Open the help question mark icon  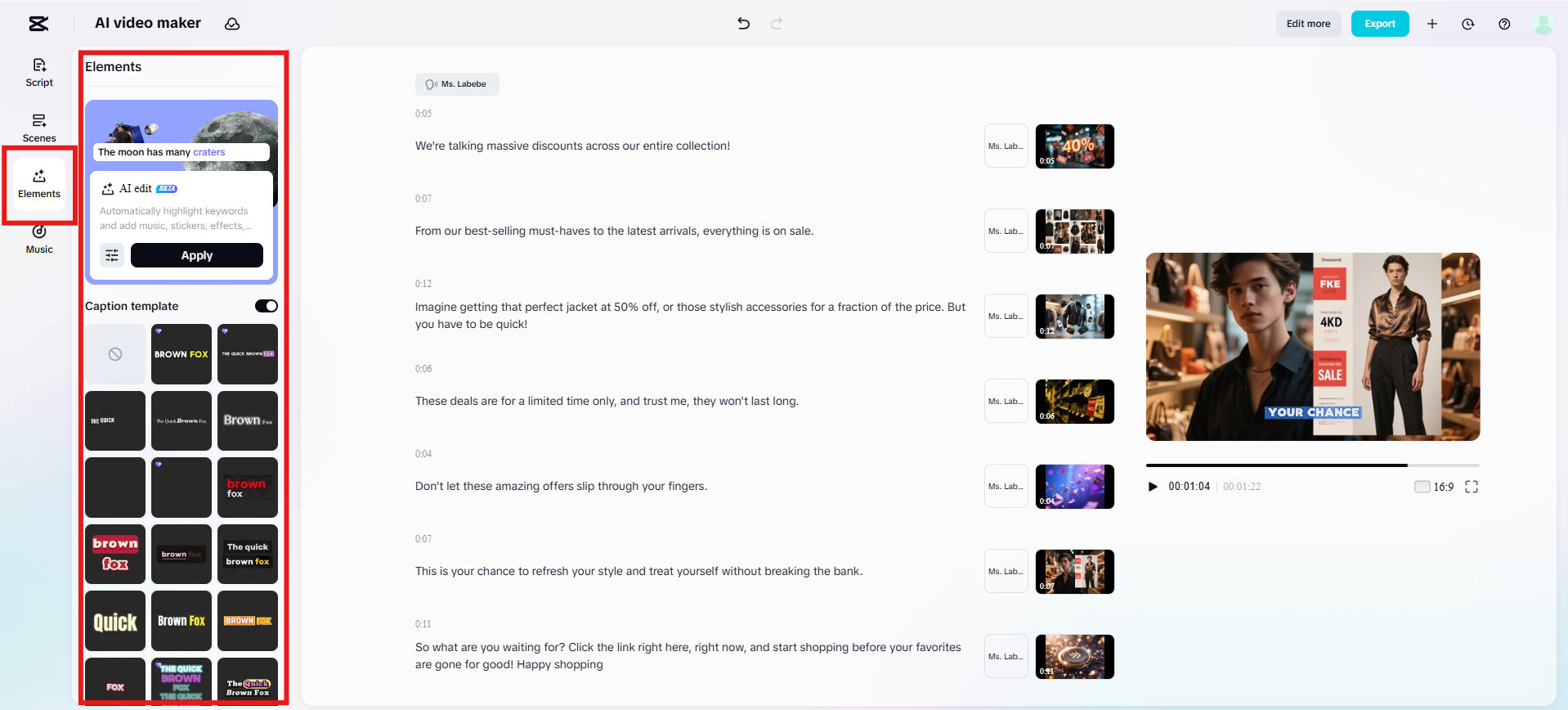pyautogui.click(x=1504, y=24)
